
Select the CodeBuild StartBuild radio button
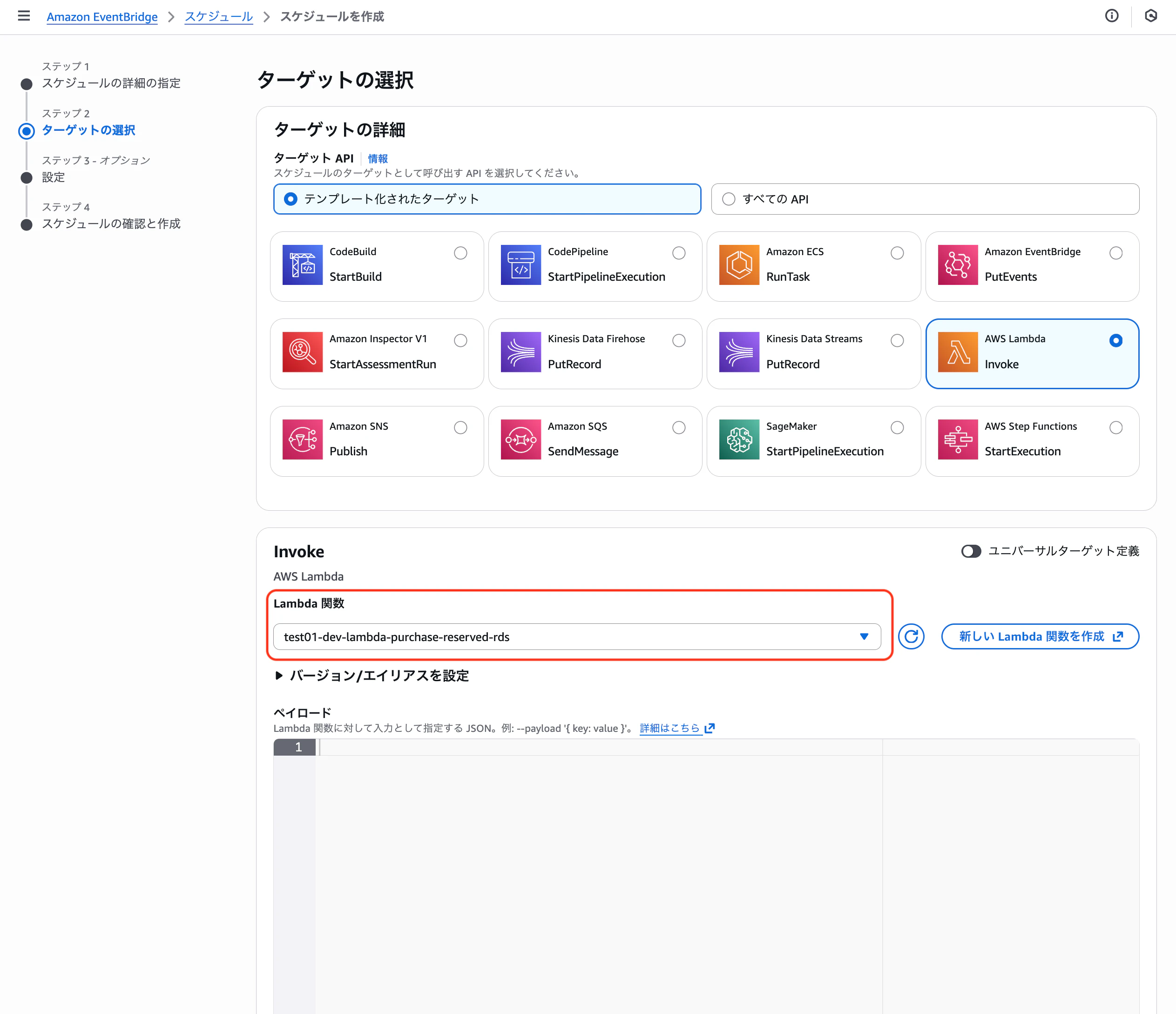pyautogui.click(x=460, y=253)
